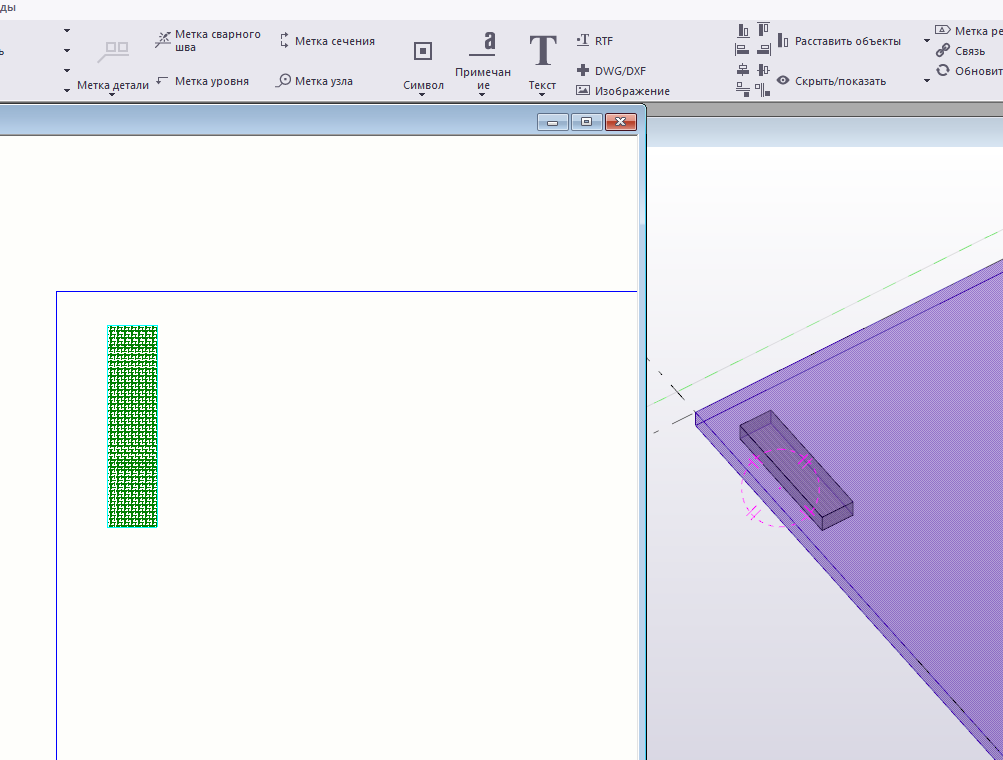Expand the Расставить объекты dropdown arrow
This screenshot has width=1003, height=760.
927,41
